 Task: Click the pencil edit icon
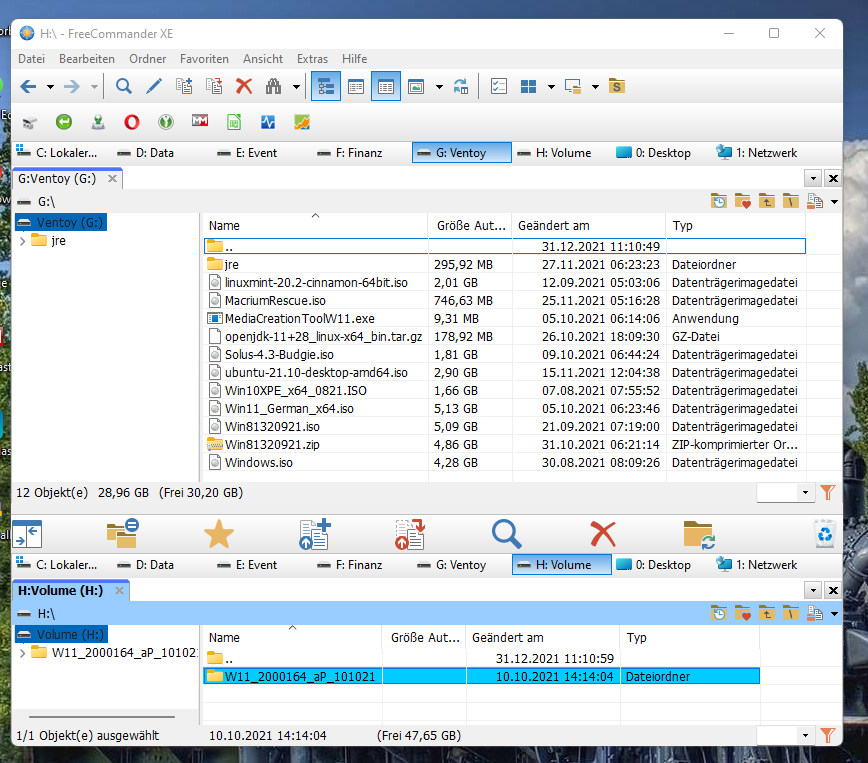click(154, 86)
